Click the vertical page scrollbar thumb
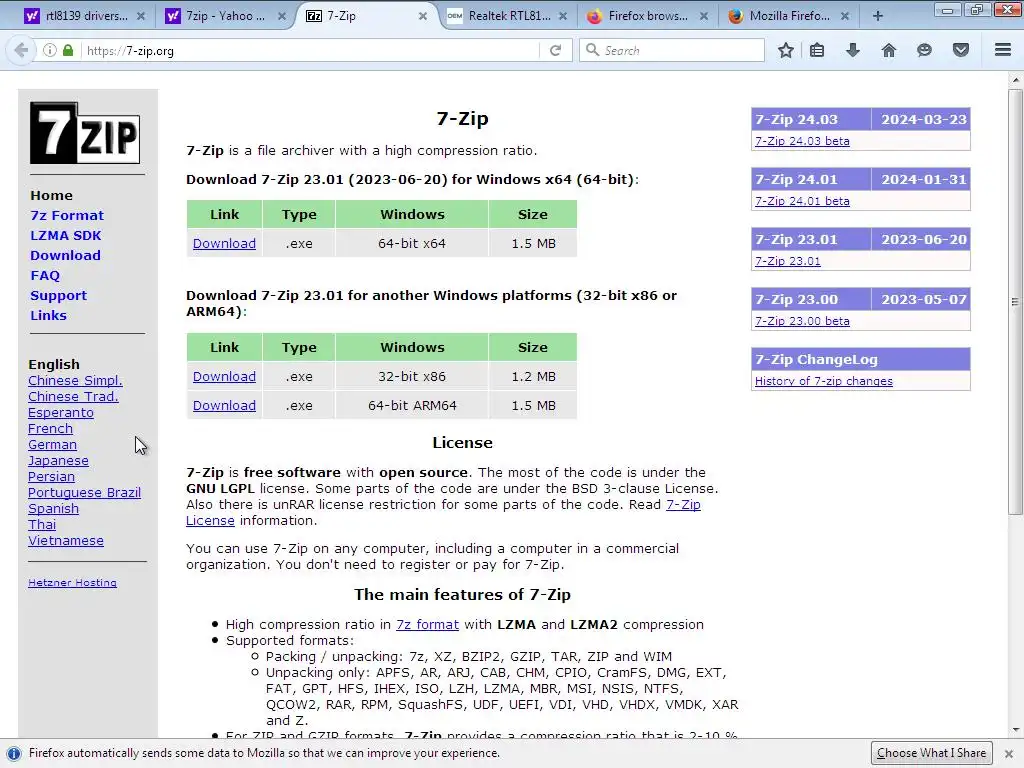The width and height of the screenshot is (1024, 768). click(1014, 302)
